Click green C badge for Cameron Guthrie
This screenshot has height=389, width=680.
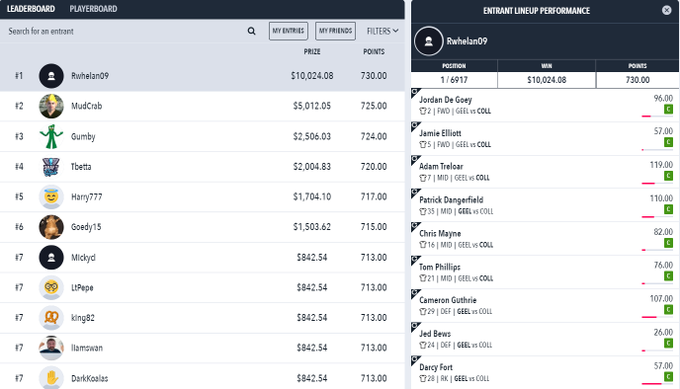[x=668, y=310]
